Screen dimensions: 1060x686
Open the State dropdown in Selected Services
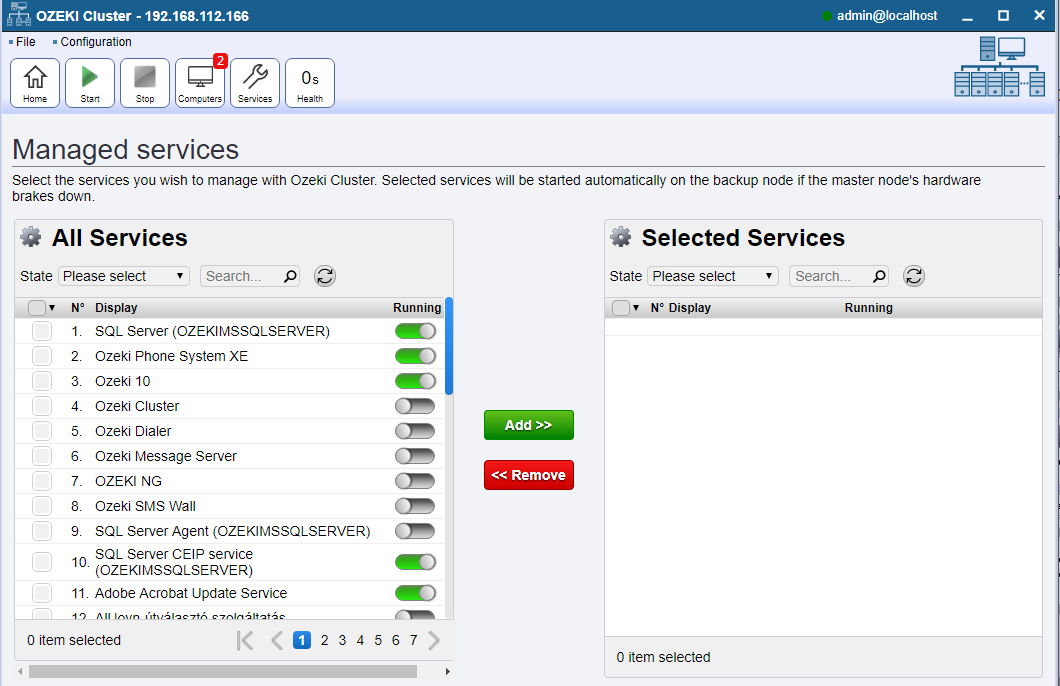tap(713, 276)
